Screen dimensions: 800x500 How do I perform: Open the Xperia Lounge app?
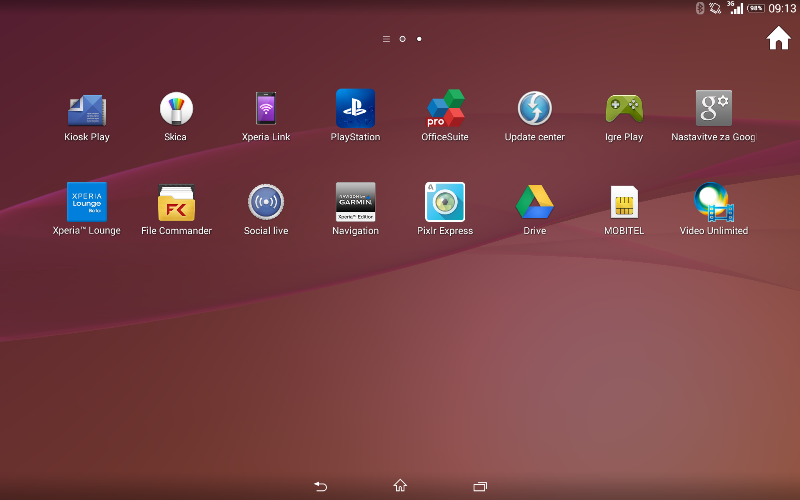87,202
